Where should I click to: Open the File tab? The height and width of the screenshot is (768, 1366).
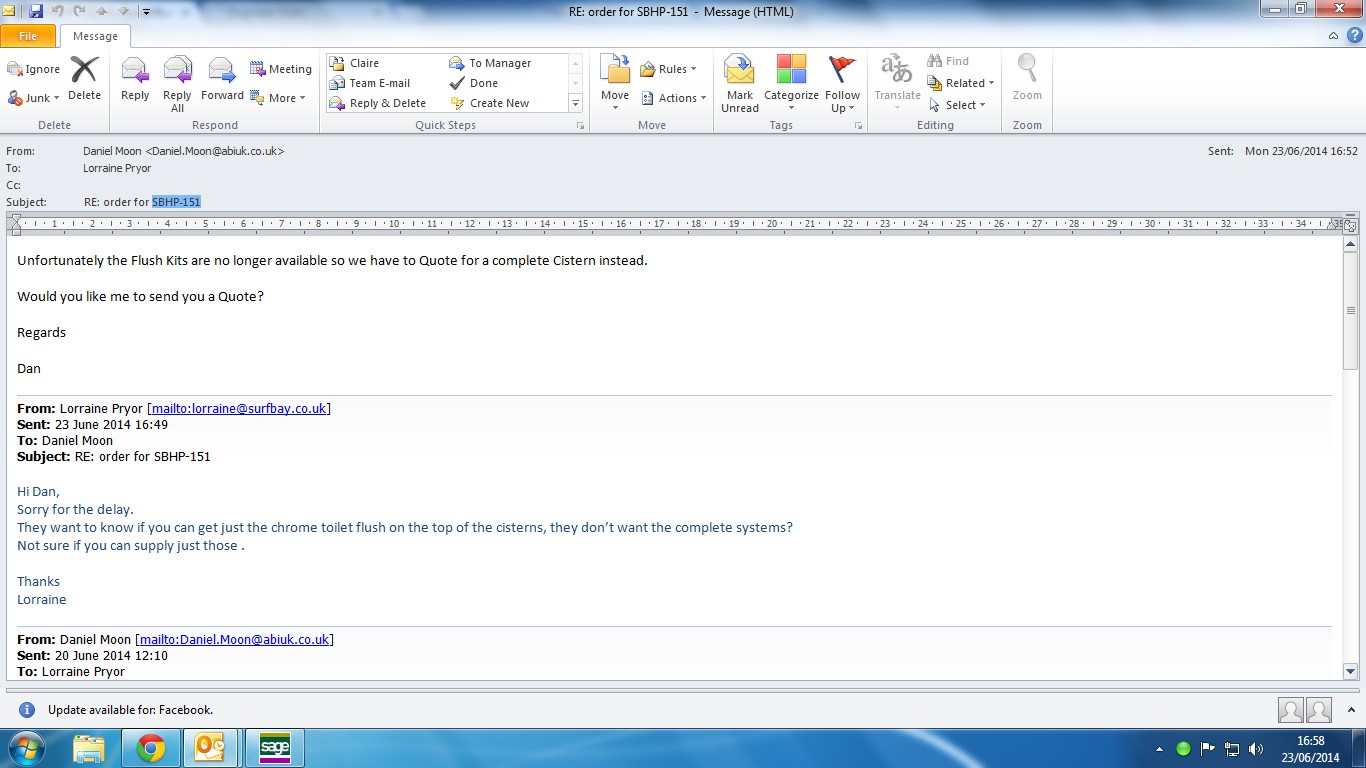tap(28, 36)
